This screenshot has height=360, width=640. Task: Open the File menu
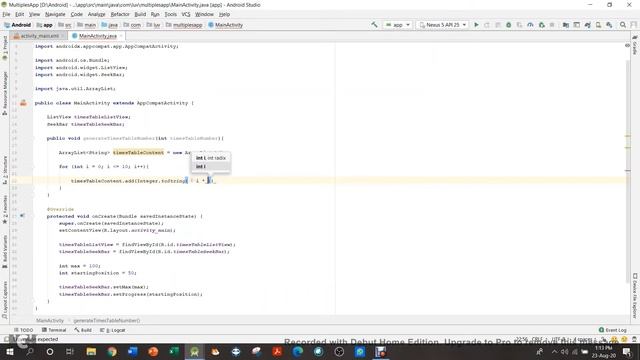[x=6, y=14]
